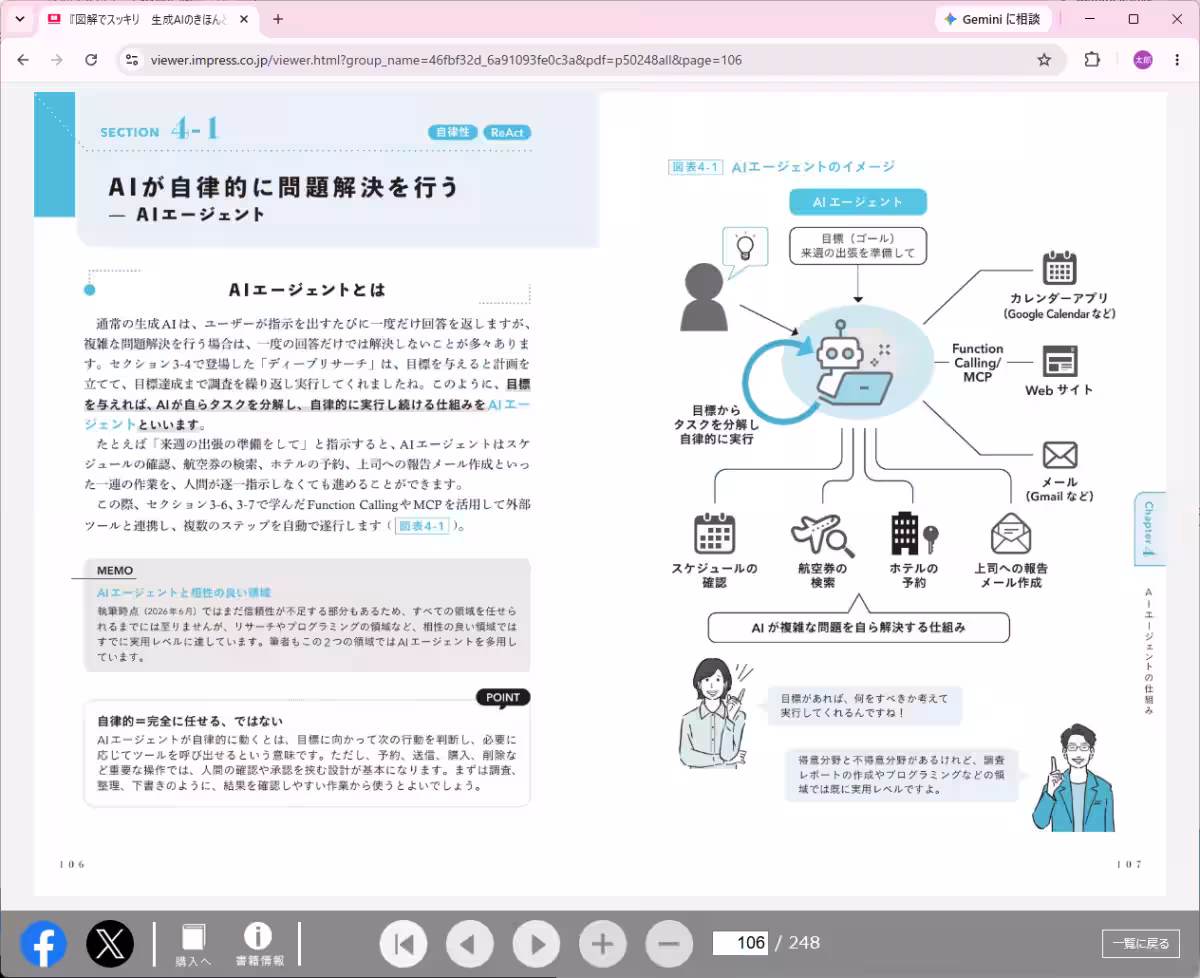Screen dimensions: 1200x978
Task: Click the SECTION 4-1 heading
Action: coord(160,130)
